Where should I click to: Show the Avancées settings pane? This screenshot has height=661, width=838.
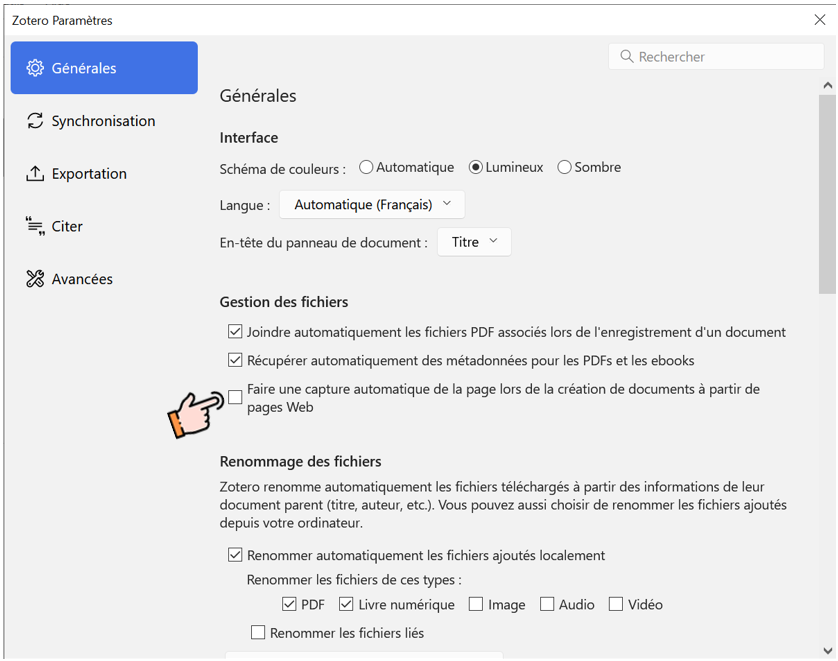(x=104, y=279)
